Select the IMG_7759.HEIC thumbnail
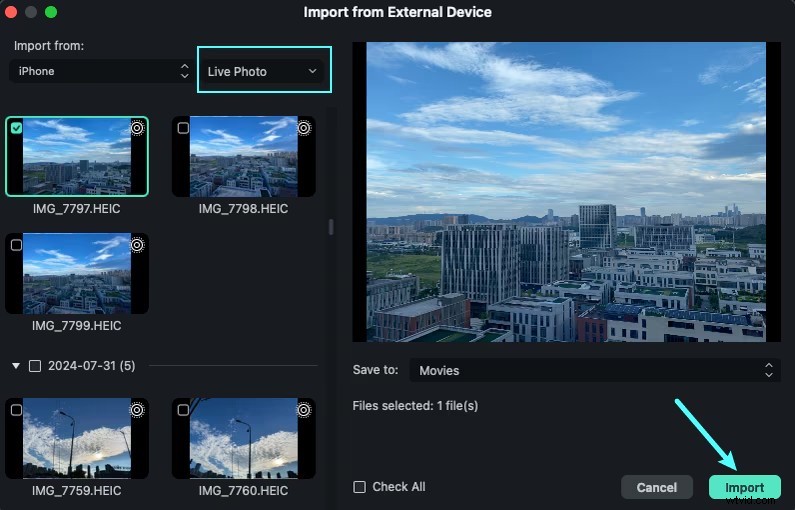 77,438
